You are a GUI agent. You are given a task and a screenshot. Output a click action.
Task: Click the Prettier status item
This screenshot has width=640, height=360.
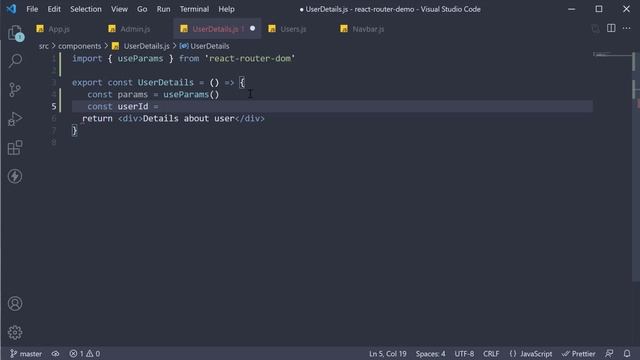pyautogui.click(x=578, y=353)
